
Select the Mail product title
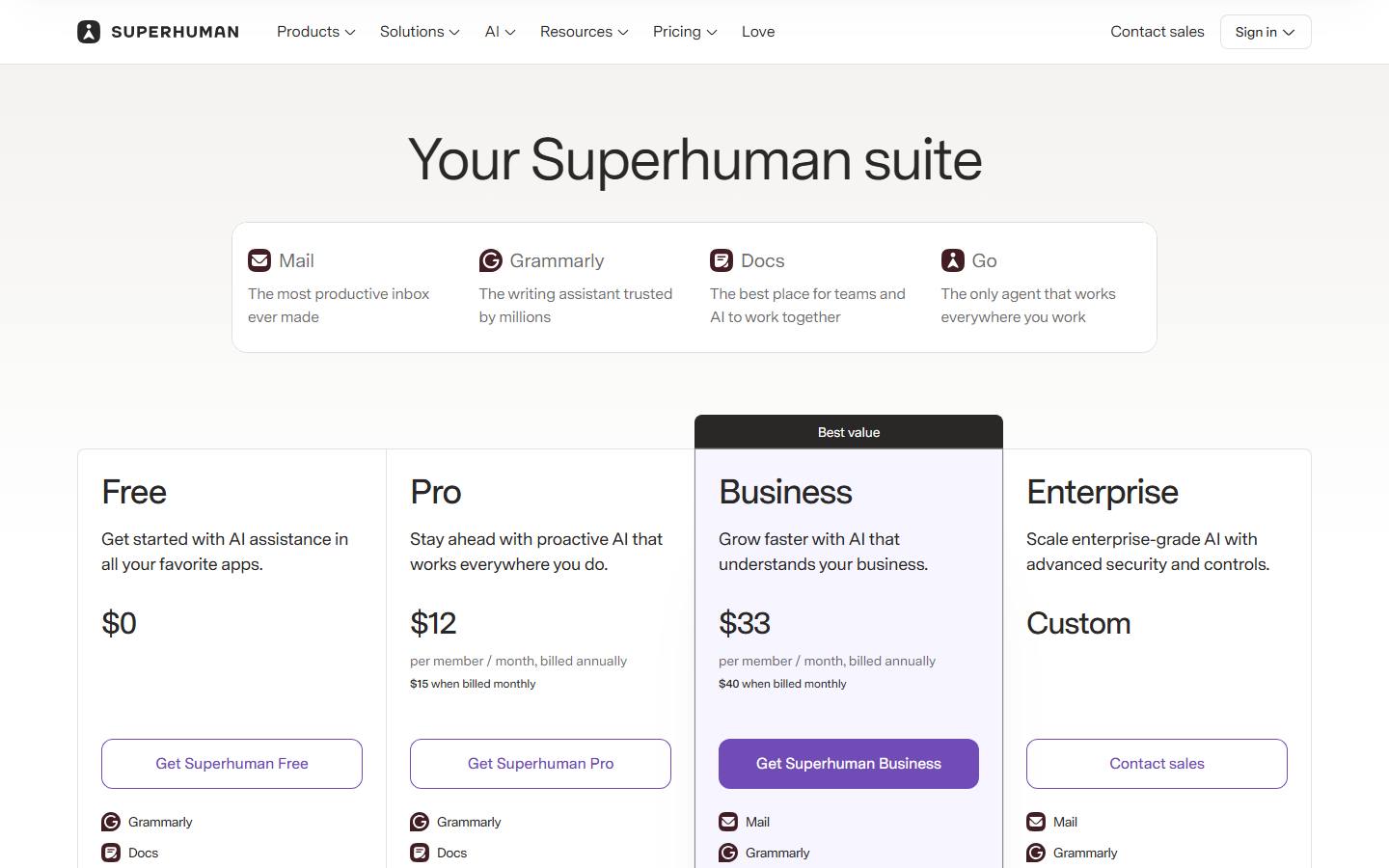click(296, 260)
